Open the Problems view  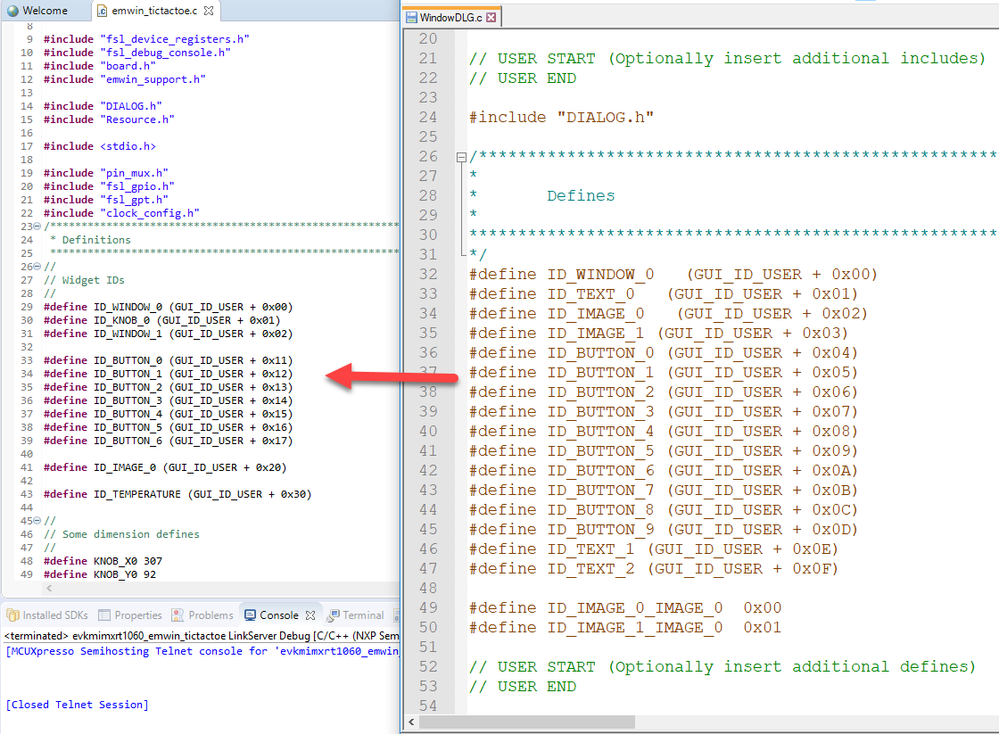click(202, 615)
